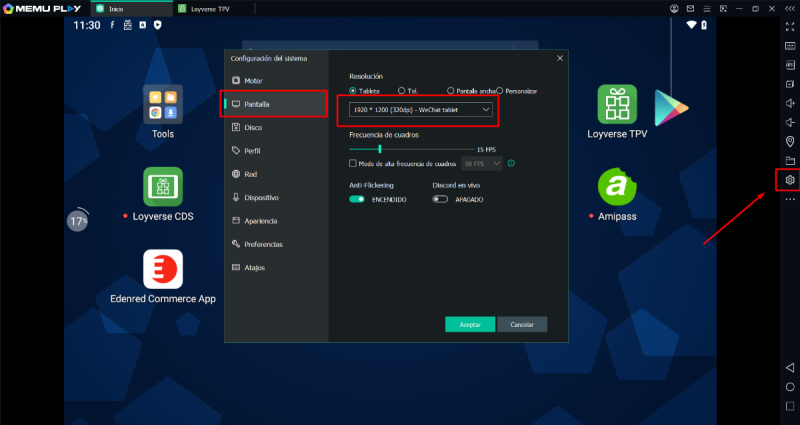The height and width of the screenshot is (425, 800).
Task: Open the Google Play Store icon
Action: [673, 107]
